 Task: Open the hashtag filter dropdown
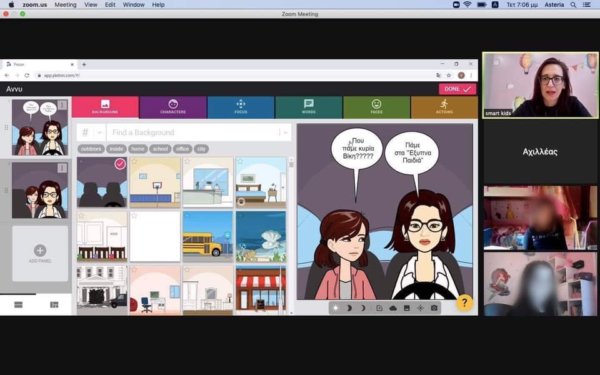click(91, 132)
